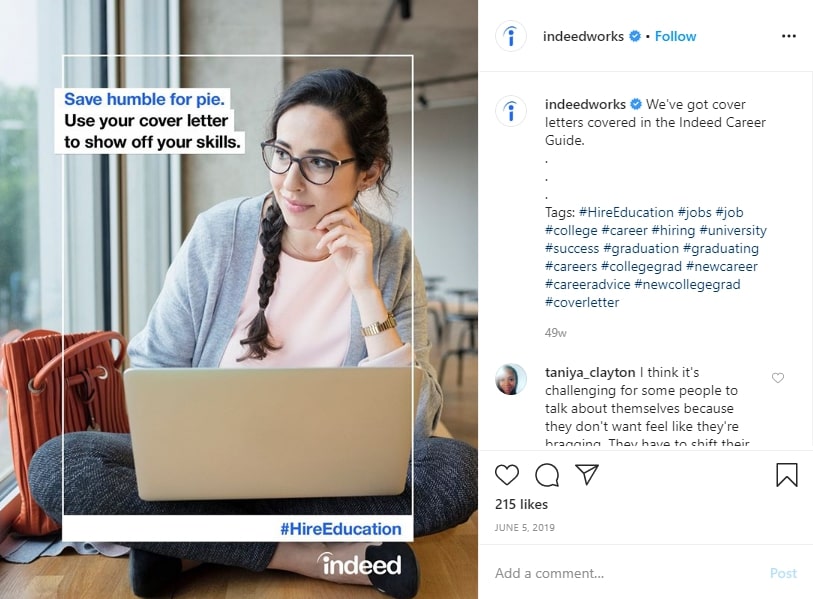The image size is (813, 599).
Task: Click the Post comment button
Action: pos(783,573)
